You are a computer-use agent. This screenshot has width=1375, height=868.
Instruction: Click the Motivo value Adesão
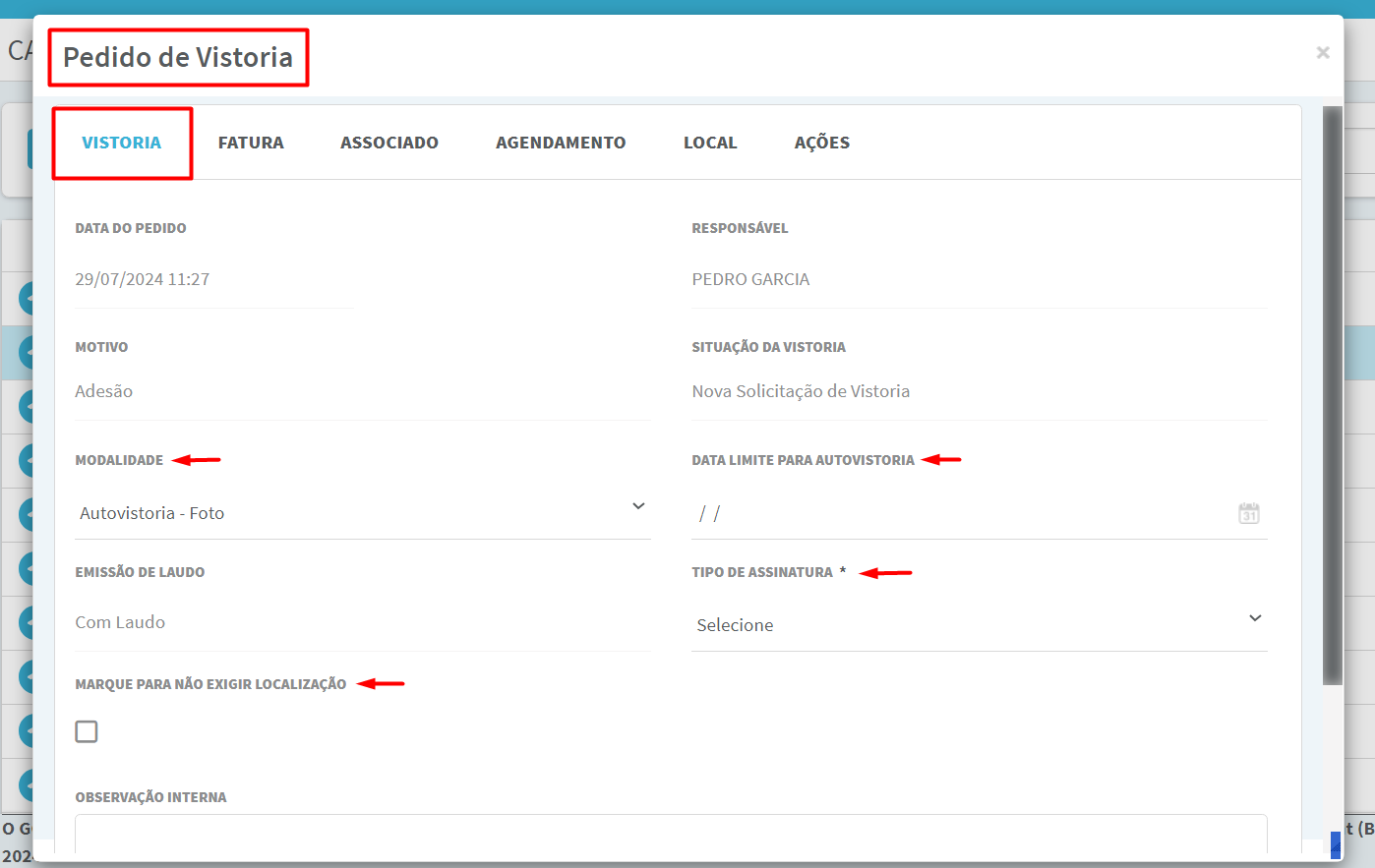click(x=104, y=391)
